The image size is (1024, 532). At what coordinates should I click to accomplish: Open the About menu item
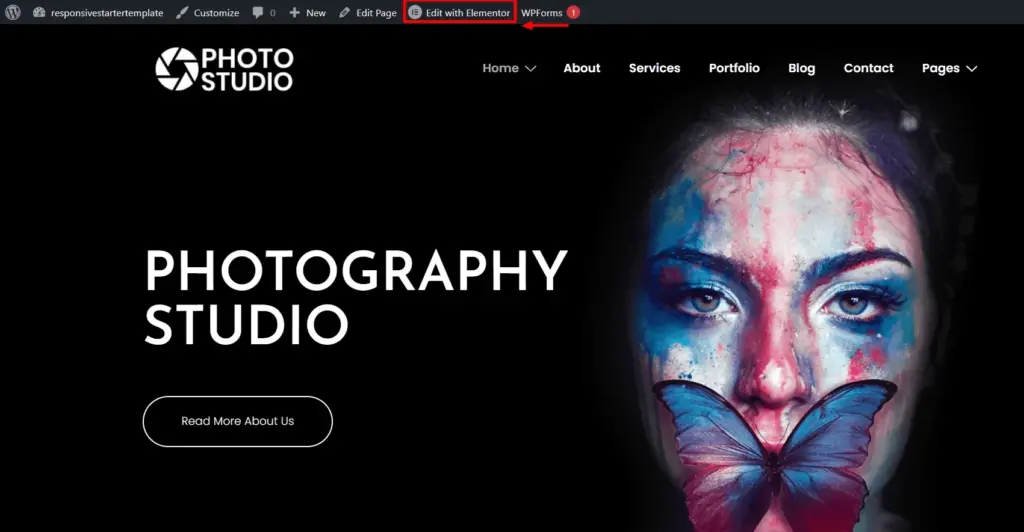[x=581, y=68]
